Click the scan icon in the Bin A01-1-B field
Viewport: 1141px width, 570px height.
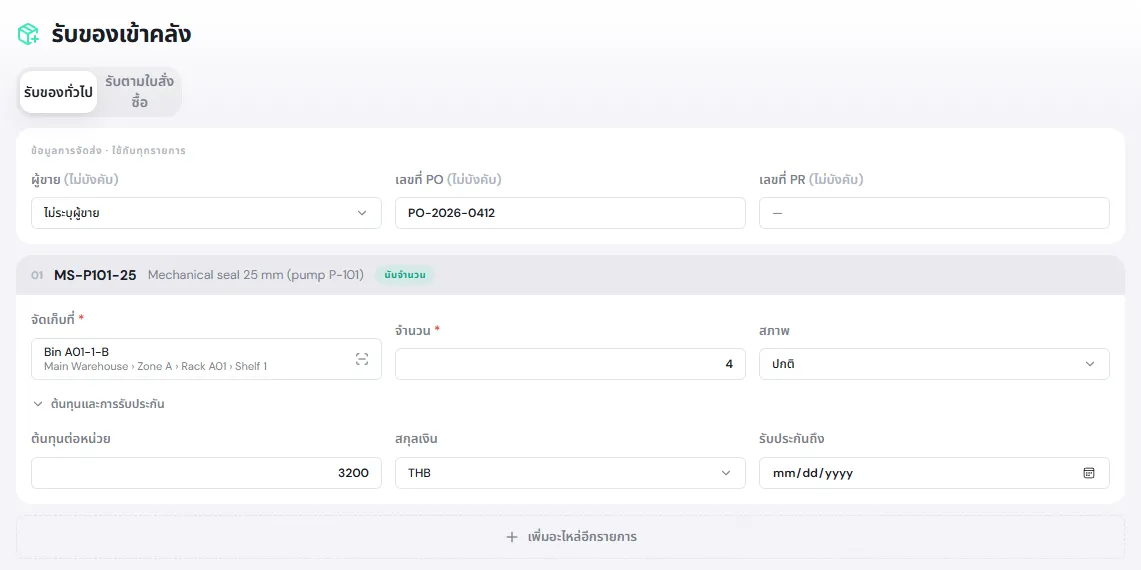pyautogui.click(x=362, y=359)
